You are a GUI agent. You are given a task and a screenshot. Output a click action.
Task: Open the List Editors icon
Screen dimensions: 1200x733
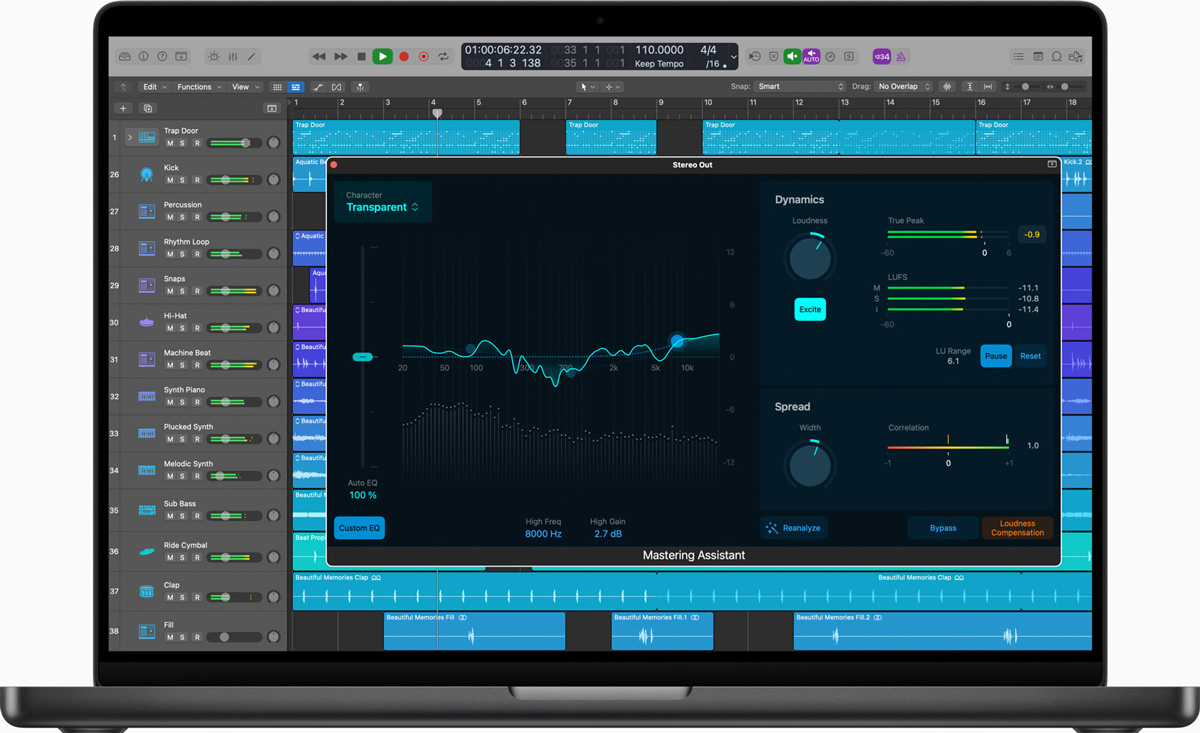[1019, 57]
